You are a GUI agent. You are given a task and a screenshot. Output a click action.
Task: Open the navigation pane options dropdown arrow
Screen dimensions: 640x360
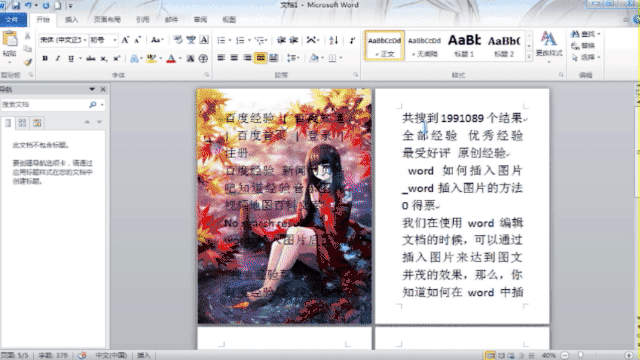click(92, 89)
